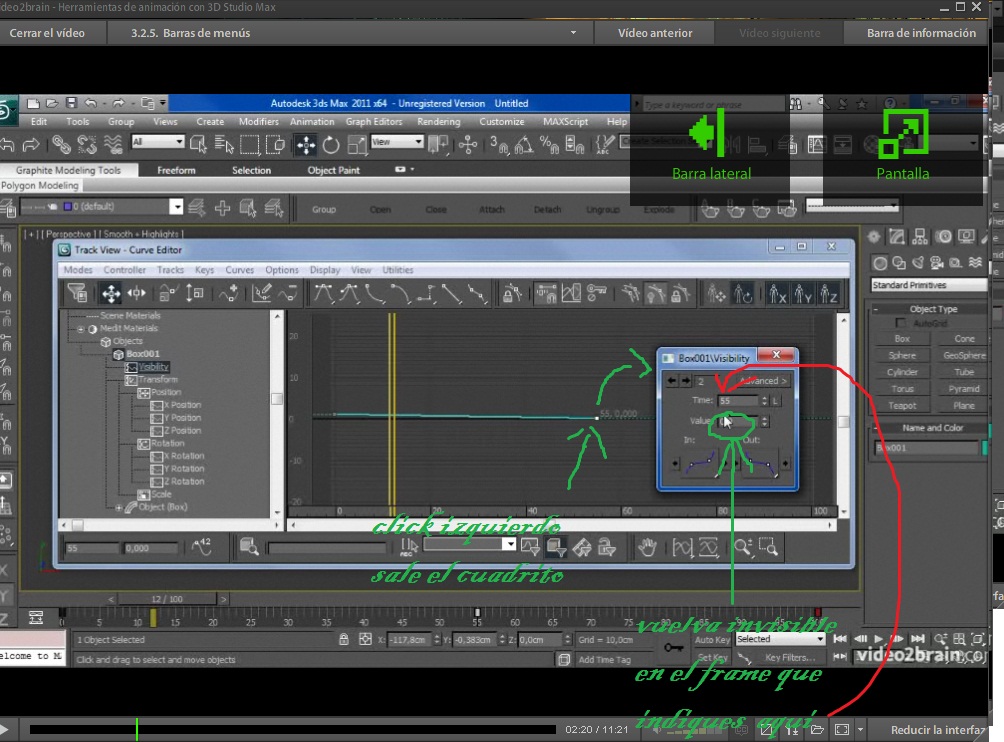Click the Vídeo anterior button
1004x742 pixels.
click(x=654, y=33)
